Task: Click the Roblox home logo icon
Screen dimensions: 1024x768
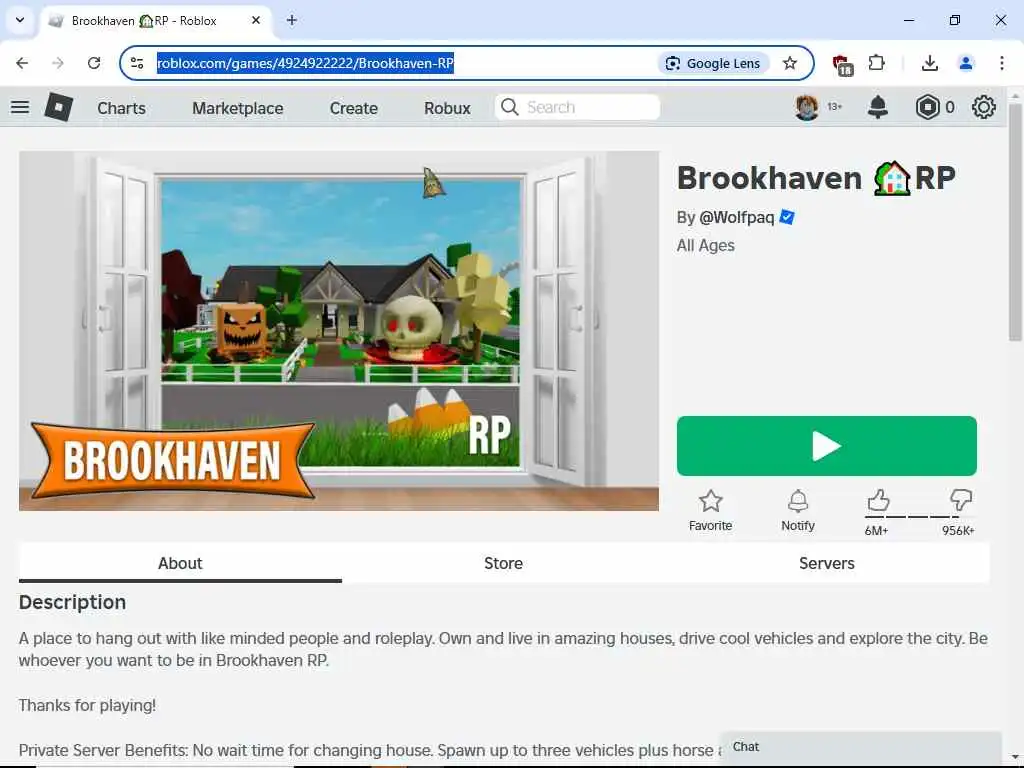Action: pyautogui.click(x=59, y=107)
